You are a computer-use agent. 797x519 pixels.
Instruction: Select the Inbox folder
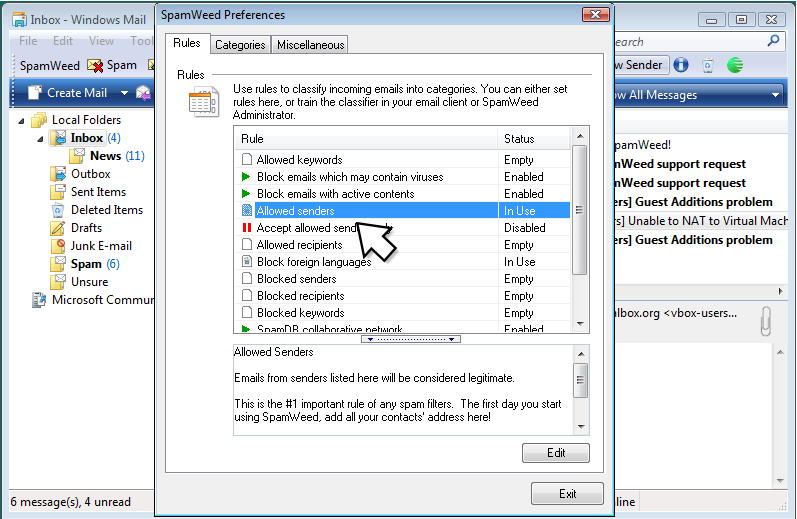(x=85, y=138)
